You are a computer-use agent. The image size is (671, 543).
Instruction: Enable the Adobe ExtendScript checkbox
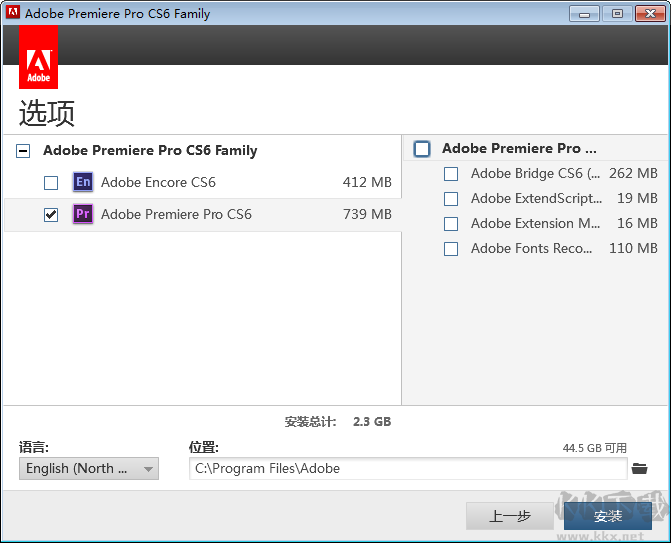451,199
